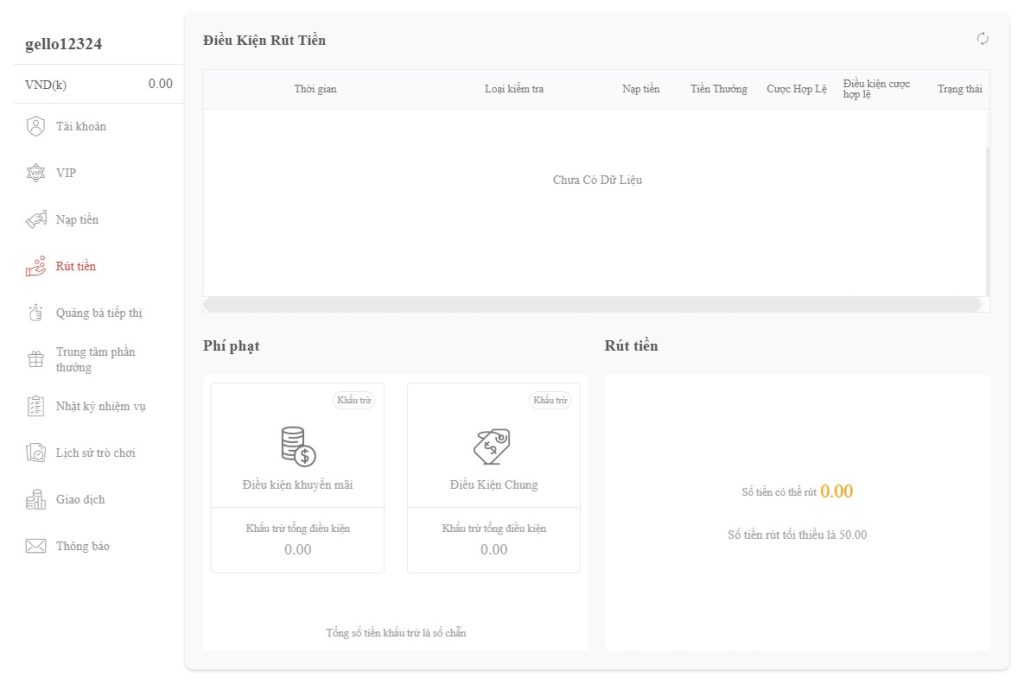Image resolution: width=1024 pixels, height=684 pixels.
Task: Click the Rút tiền withdraw icon
Action: (x=36, y=267)
